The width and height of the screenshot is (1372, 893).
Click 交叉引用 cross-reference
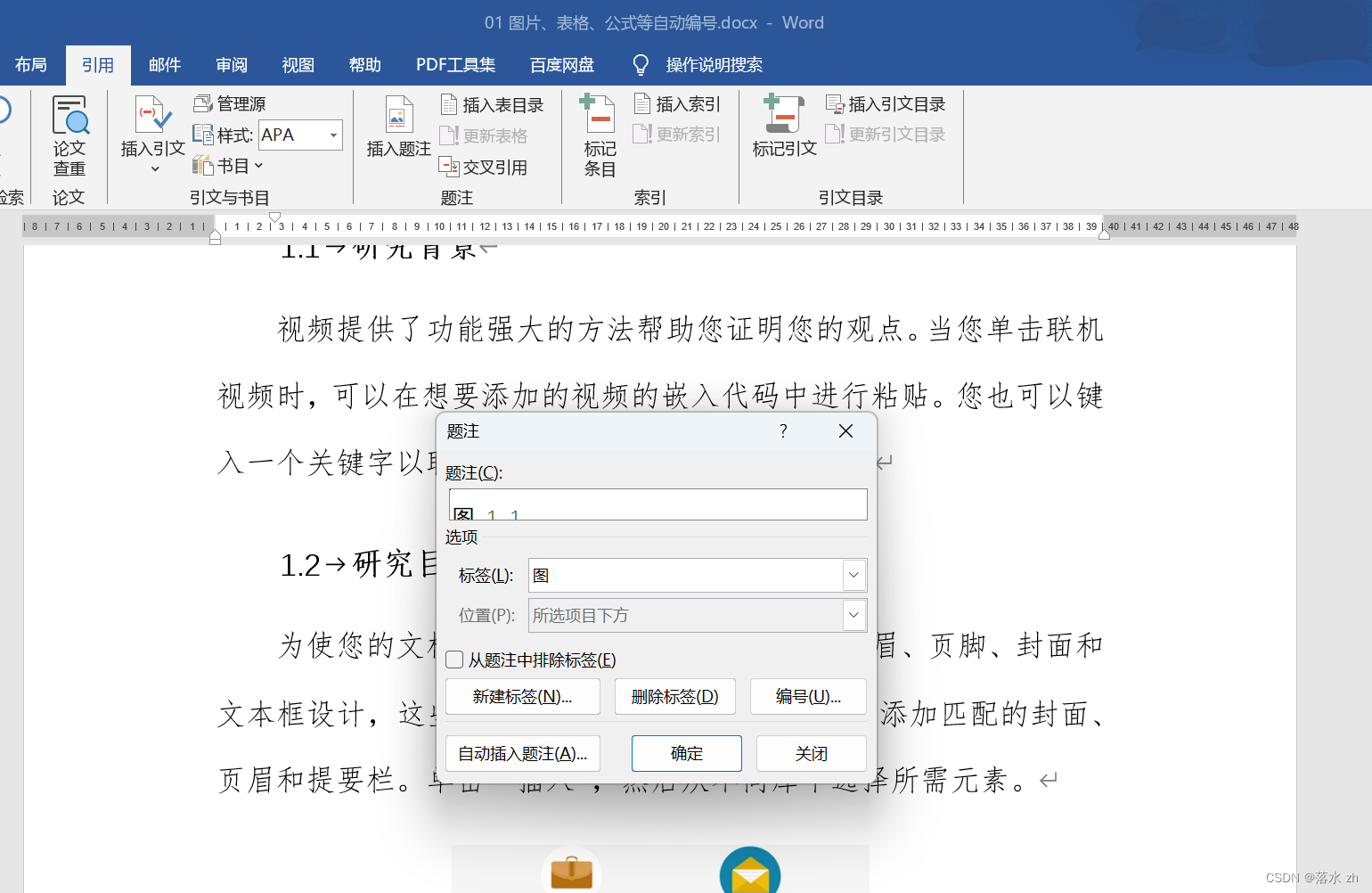(484, 167)
